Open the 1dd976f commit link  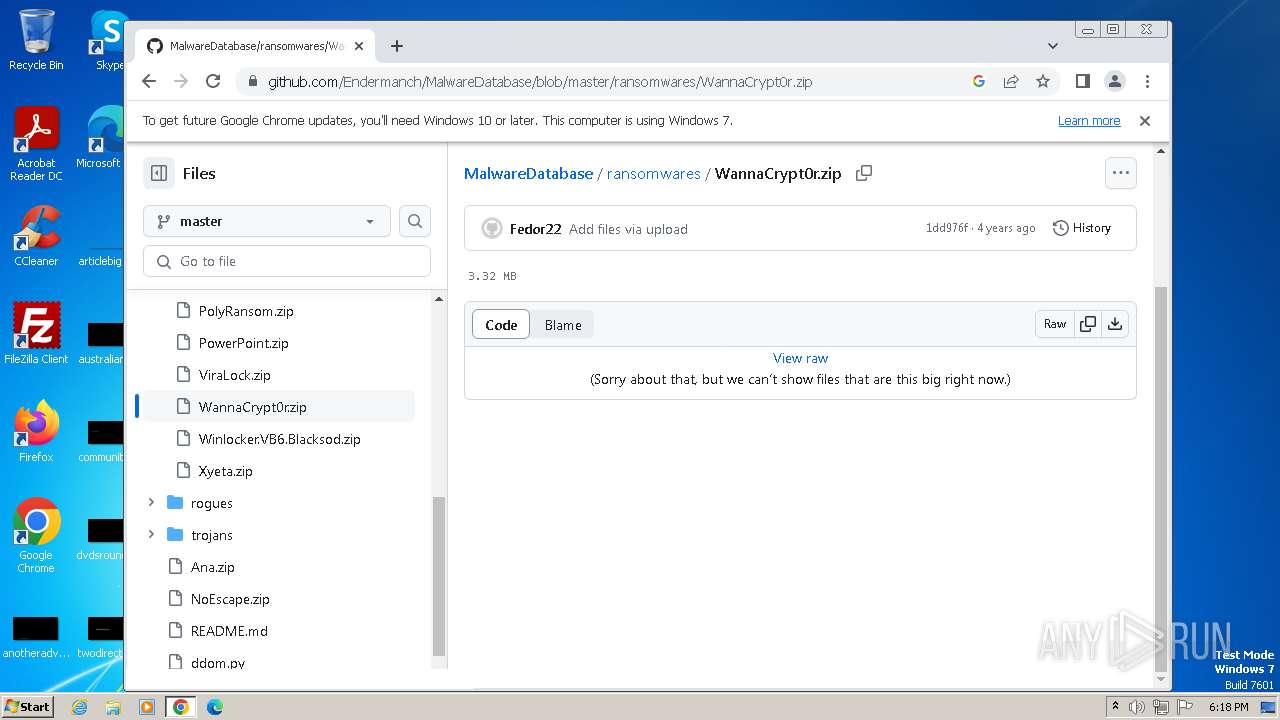(x=946, y=228)
